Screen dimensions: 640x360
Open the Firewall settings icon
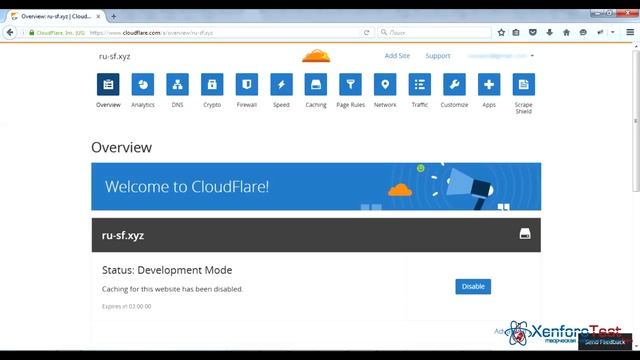click(247, 84)
